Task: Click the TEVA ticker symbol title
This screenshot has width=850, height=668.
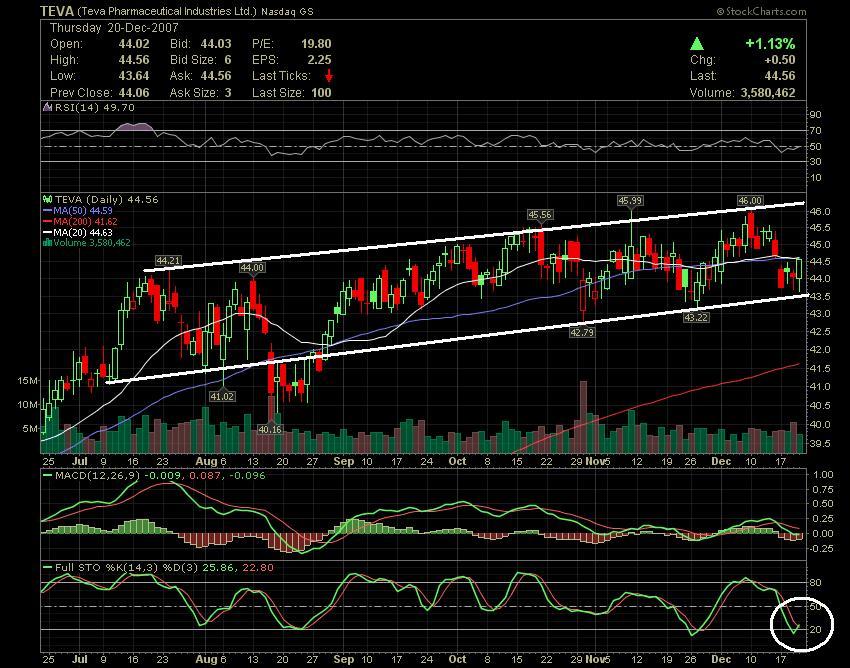Action: click(57, 11)
